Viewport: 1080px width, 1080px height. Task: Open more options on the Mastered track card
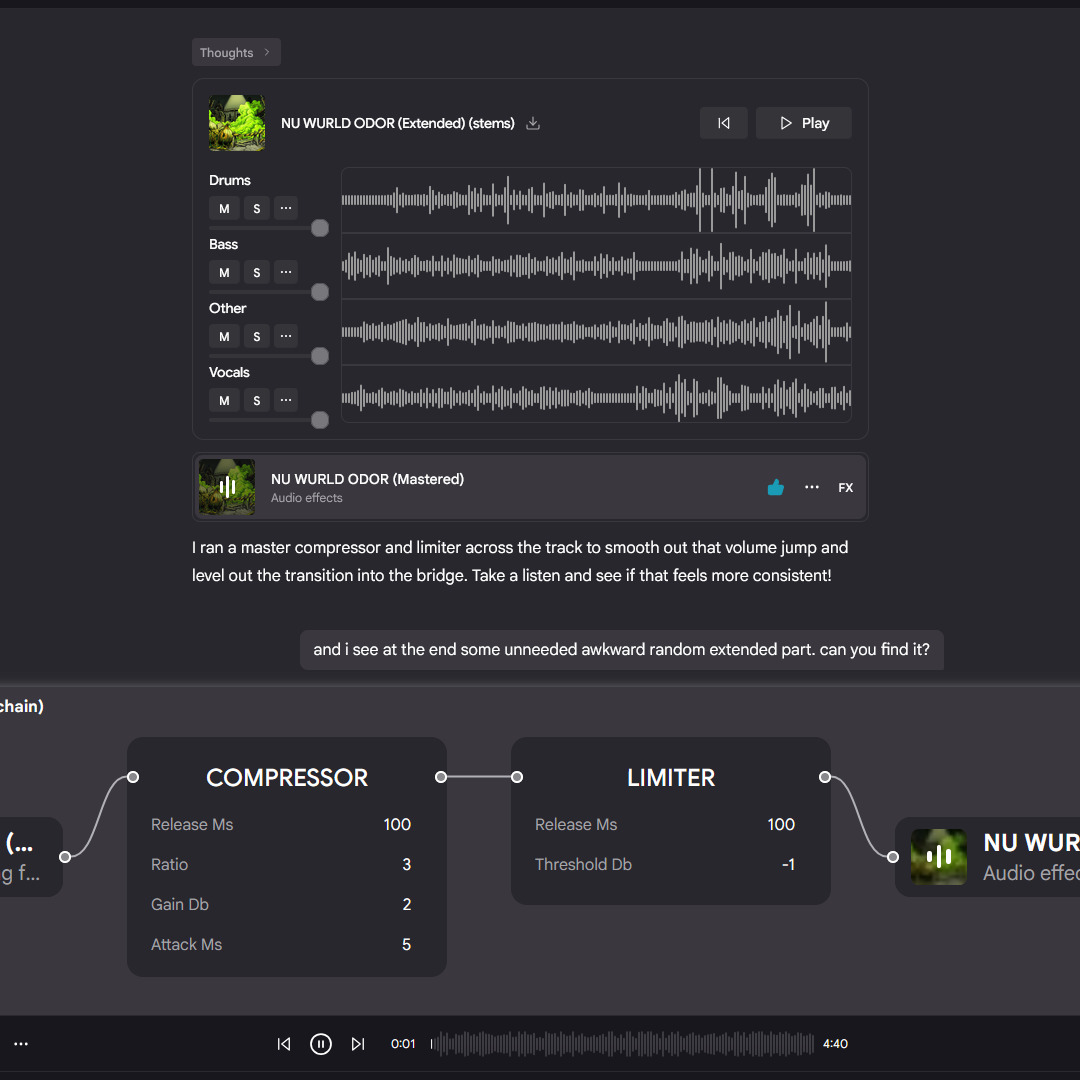[811, 487]
